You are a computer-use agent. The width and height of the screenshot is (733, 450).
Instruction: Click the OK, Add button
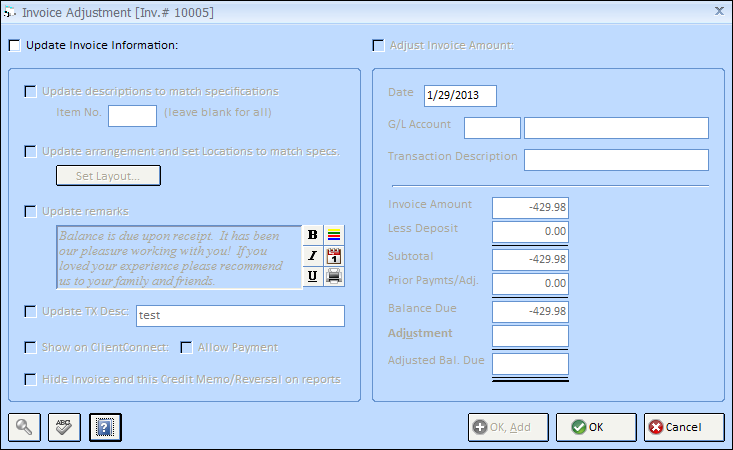point(508,427)
